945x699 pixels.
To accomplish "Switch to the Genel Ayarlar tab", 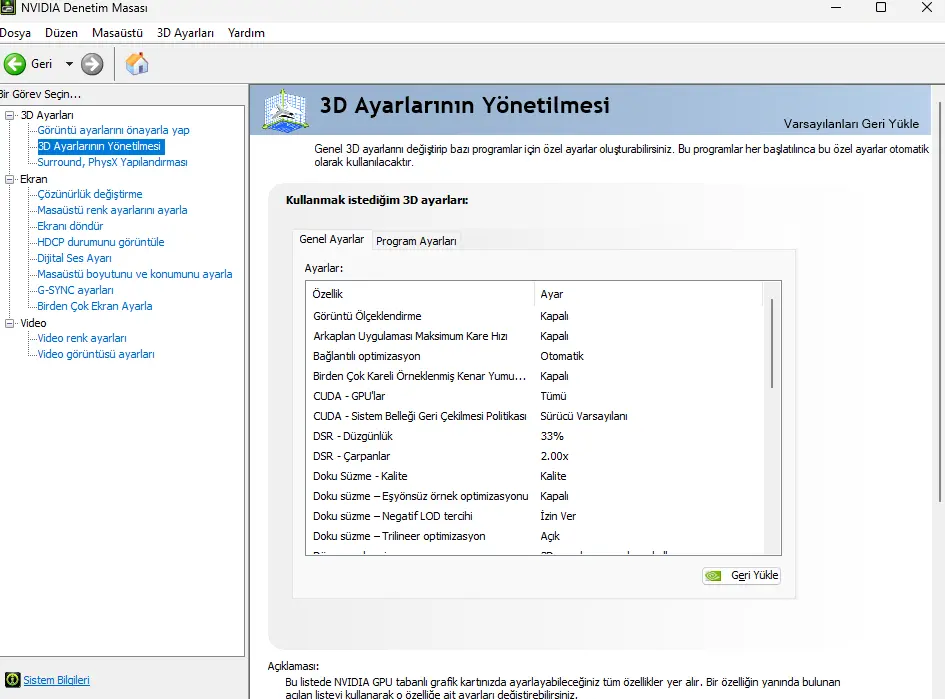I will pos(331,239).
